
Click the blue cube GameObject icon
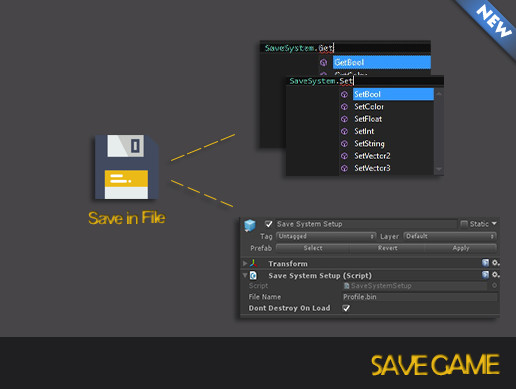[x=250, y=225]
